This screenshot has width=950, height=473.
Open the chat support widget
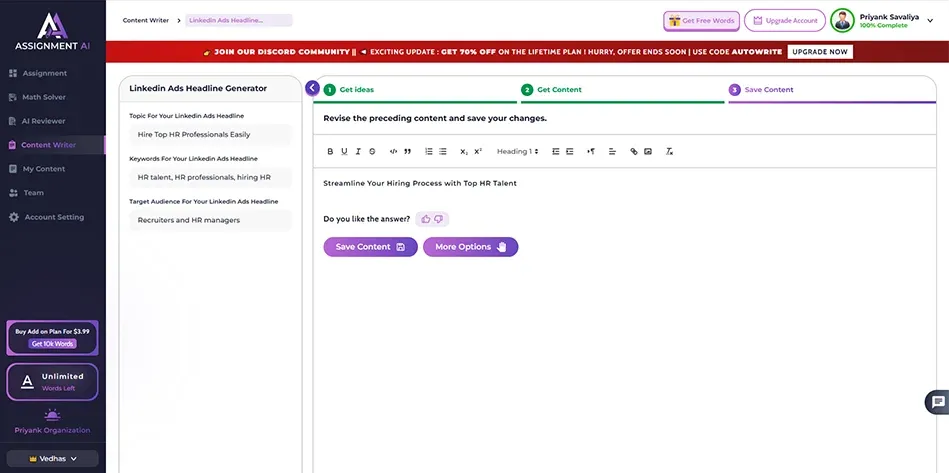point(937,402)
